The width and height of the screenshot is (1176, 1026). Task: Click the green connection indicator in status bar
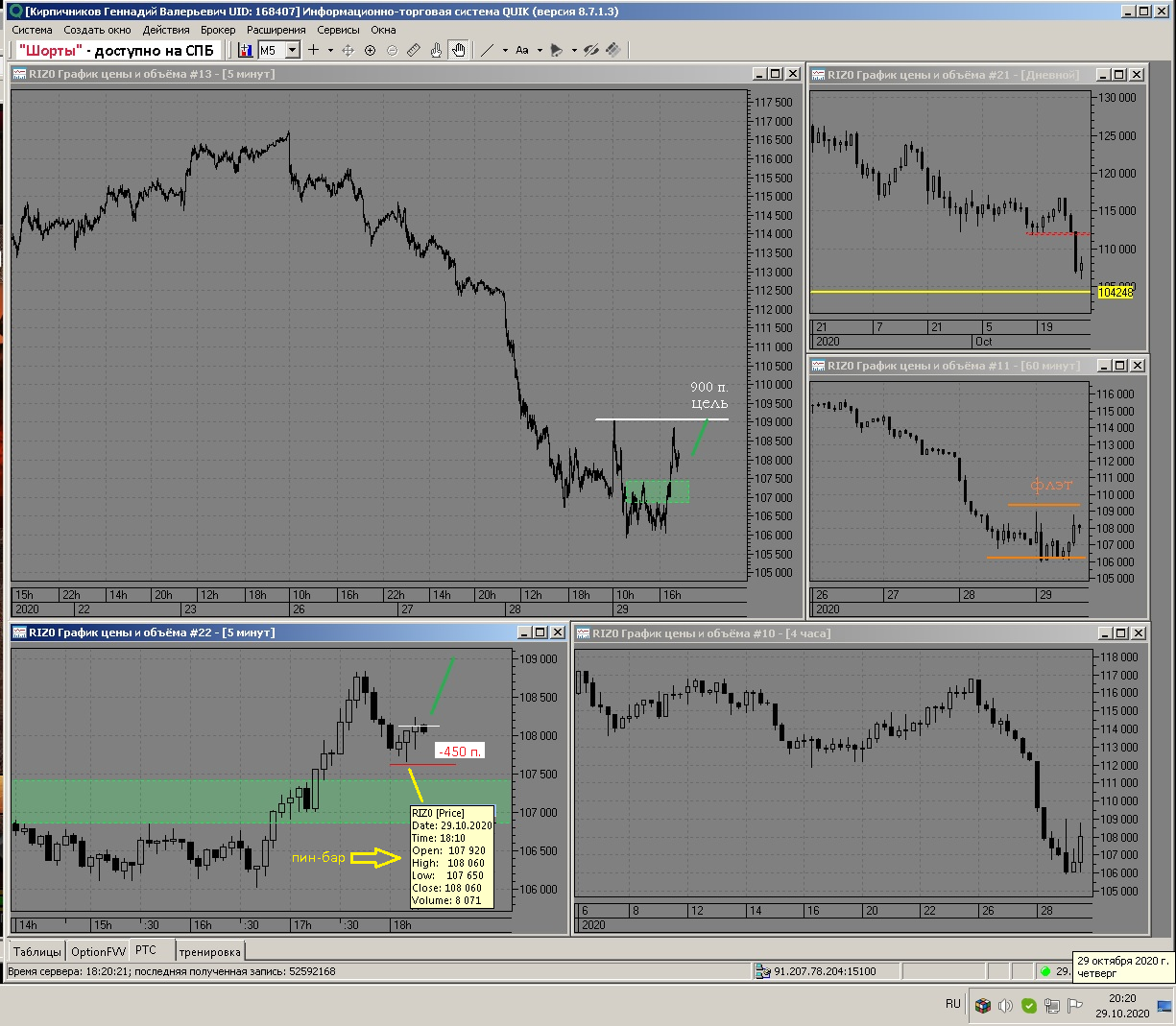[x=1045, y=971]
